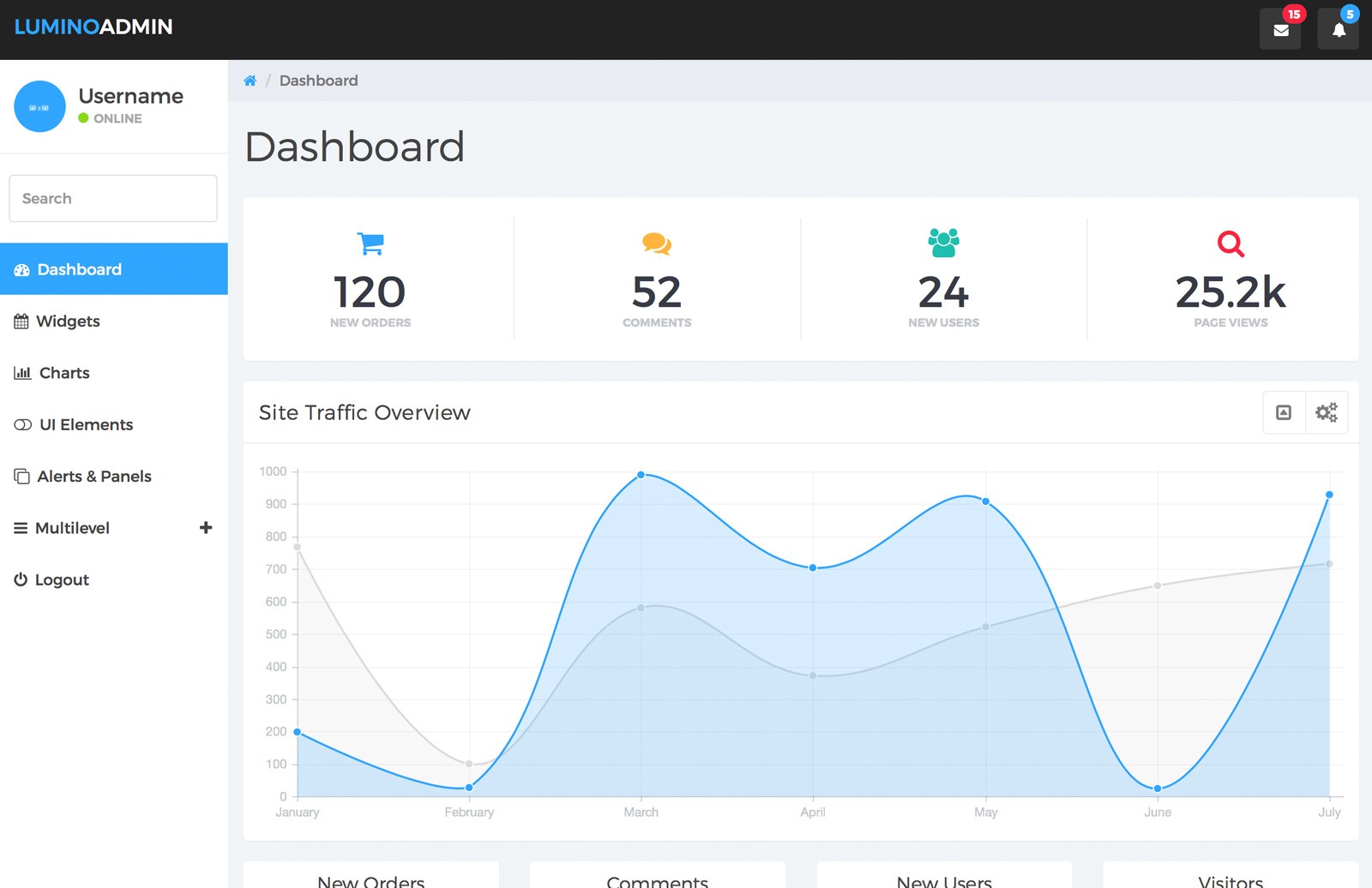1372x888 pixels.
Task: Click the orange comments bubble icon
Action: pyautogui.click(x=657, y=243)
